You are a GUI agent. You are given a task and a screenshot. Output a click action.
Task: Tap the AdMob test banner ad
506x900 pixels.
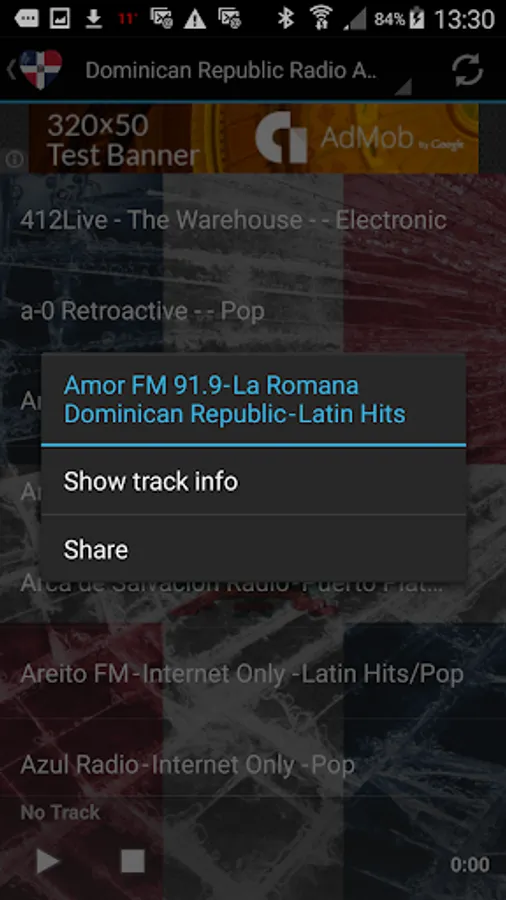[253, 139]
